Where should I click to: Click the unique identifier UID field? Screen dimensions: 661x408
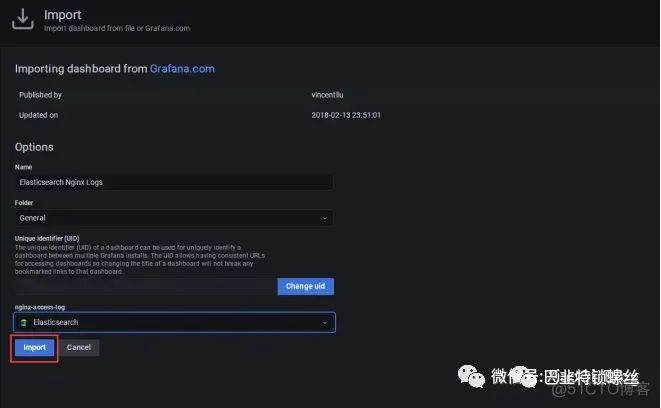[145, 286]
